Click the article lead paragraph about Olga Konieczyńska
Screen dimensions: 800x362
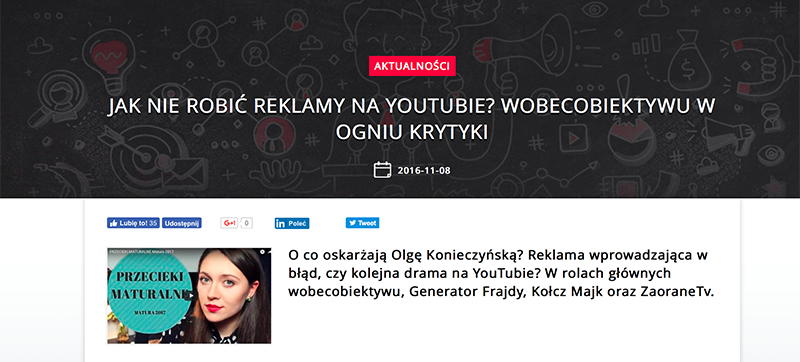pos(501,273)
